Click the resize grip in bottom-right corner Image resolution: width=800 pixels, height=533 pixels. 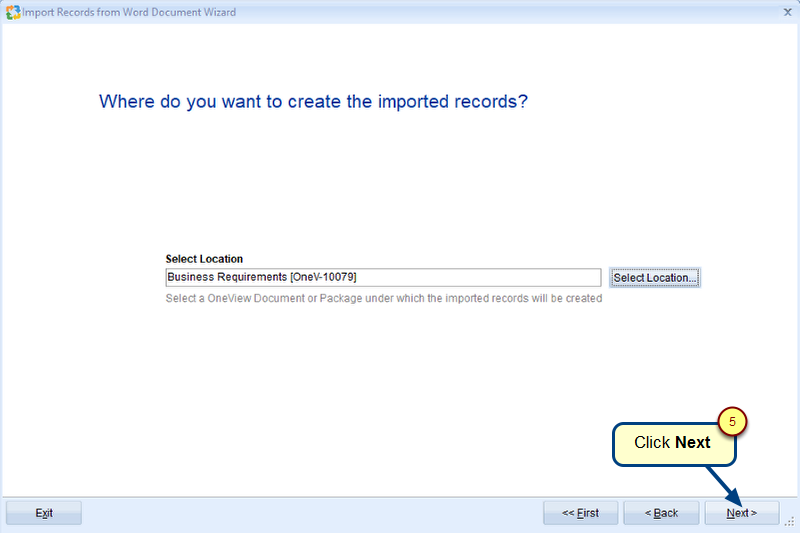[790, 522]
